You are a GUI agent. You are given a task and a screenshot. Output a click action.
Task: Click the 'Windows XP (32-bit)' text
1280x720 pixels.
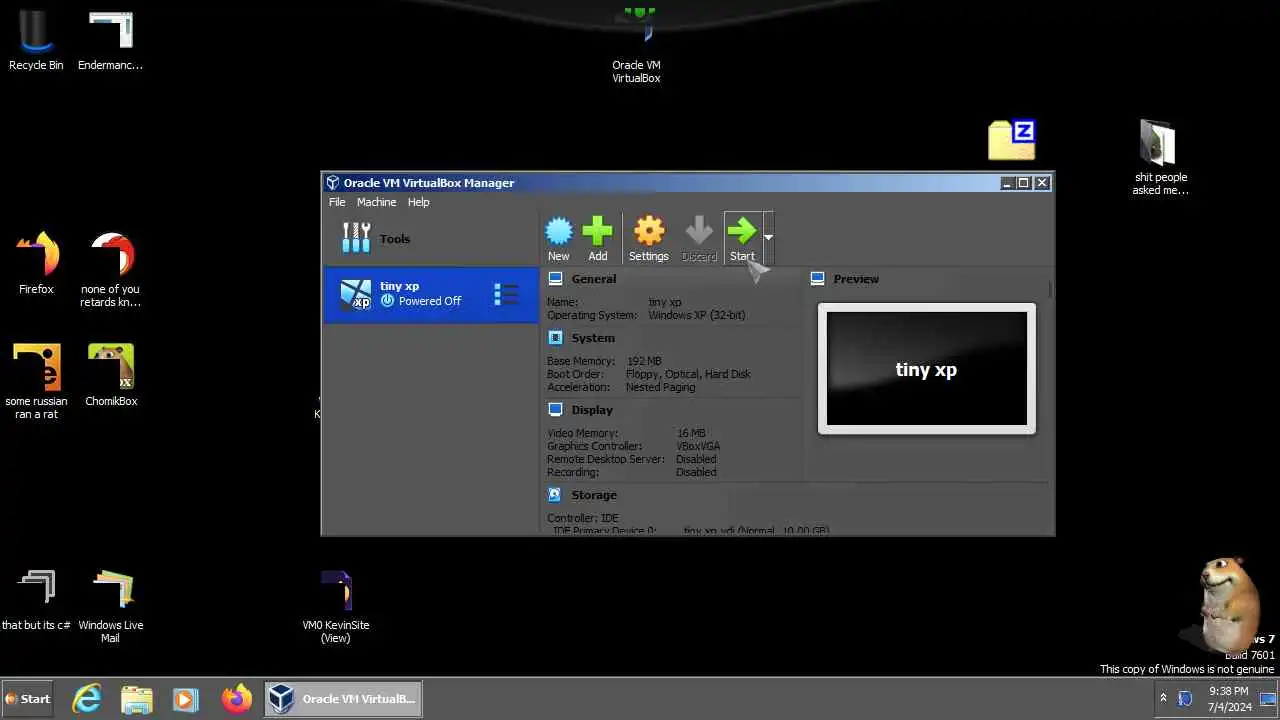(696, 315)
